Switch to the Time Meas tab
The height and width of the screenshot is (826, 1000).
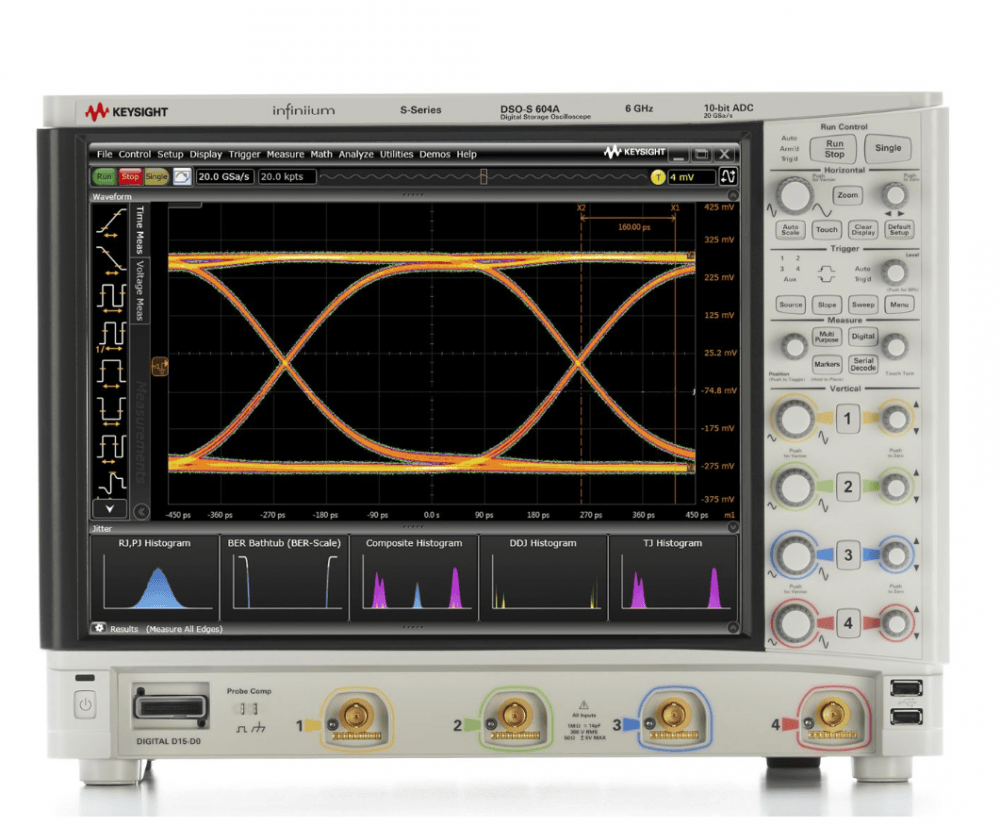click(140, 230)
